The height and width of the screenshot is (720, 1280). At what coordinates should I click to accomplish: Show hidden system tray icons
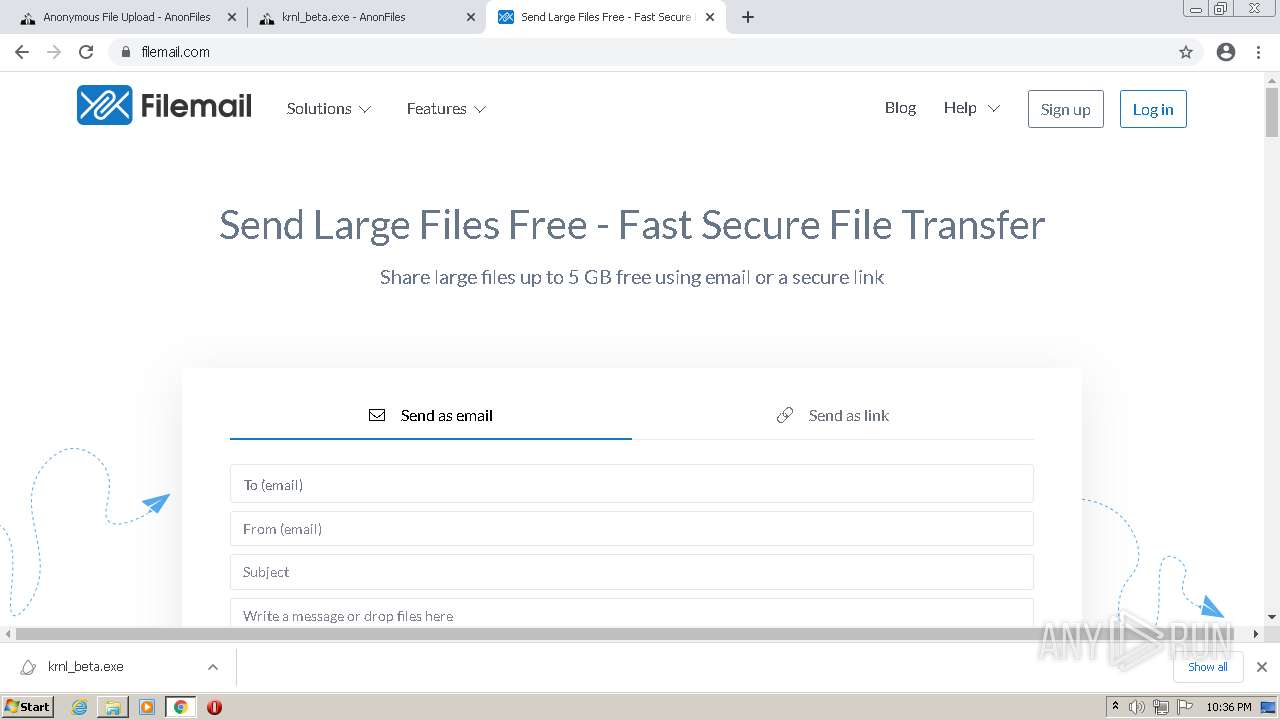[1115, 707]
